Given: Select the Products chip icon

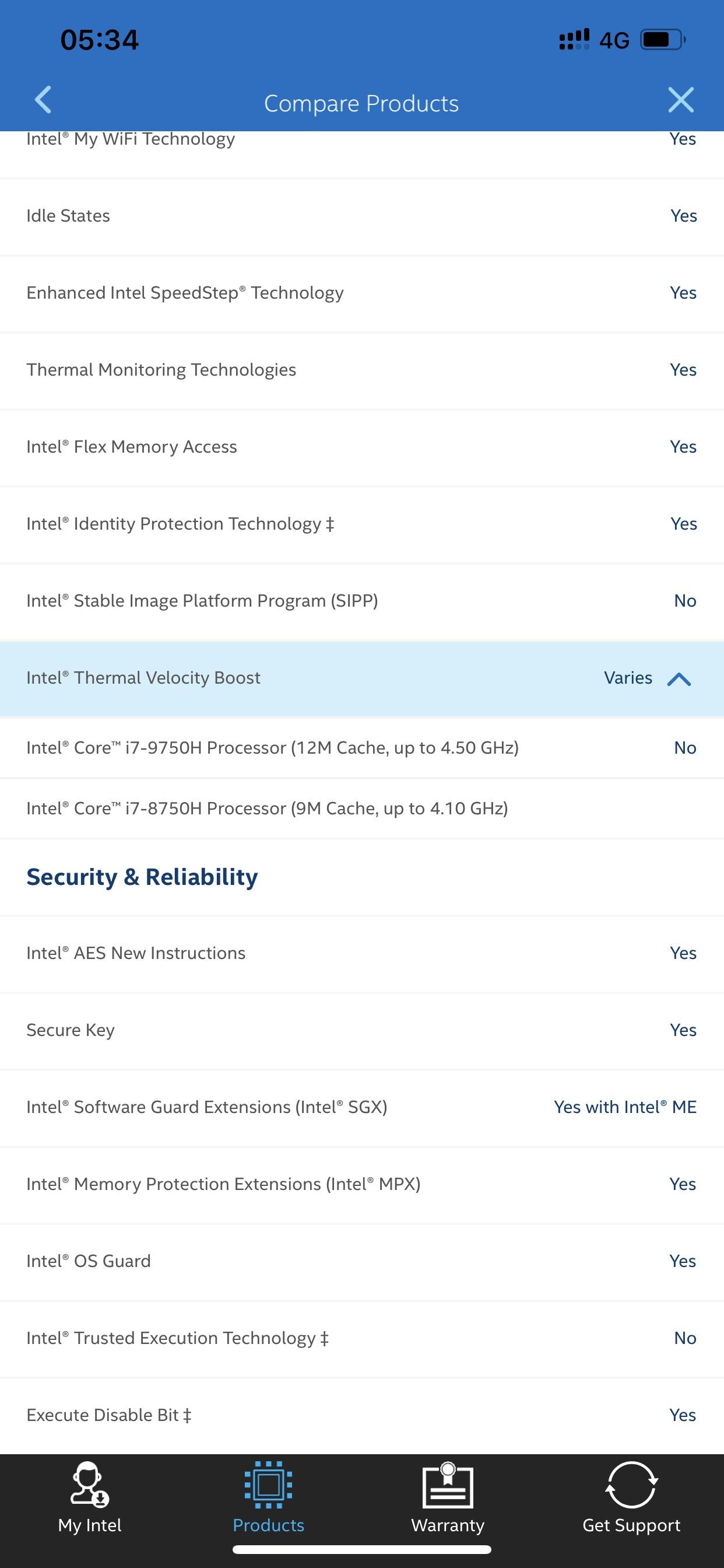Looking at the screenshot, I should [268, 1485].
